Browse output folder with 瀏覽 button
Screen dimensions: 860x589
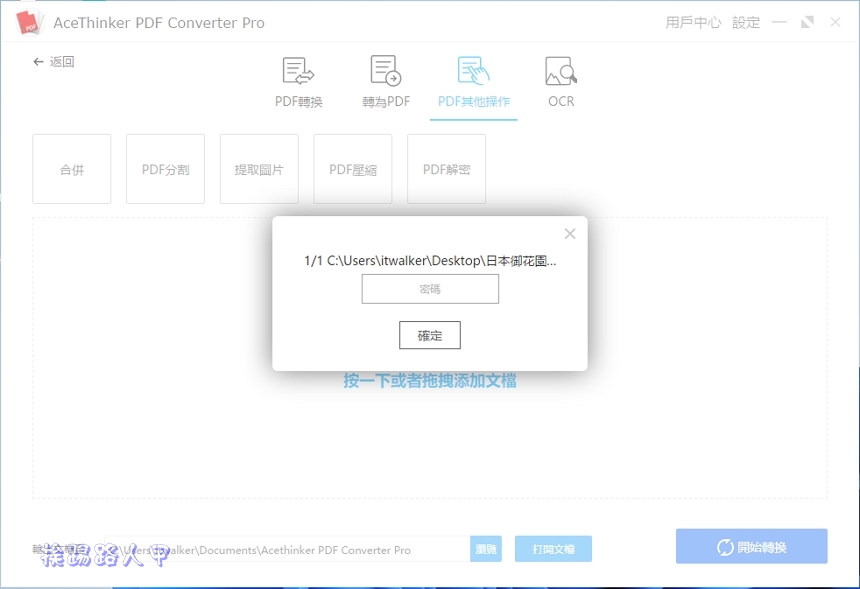[x=486, y=549]
